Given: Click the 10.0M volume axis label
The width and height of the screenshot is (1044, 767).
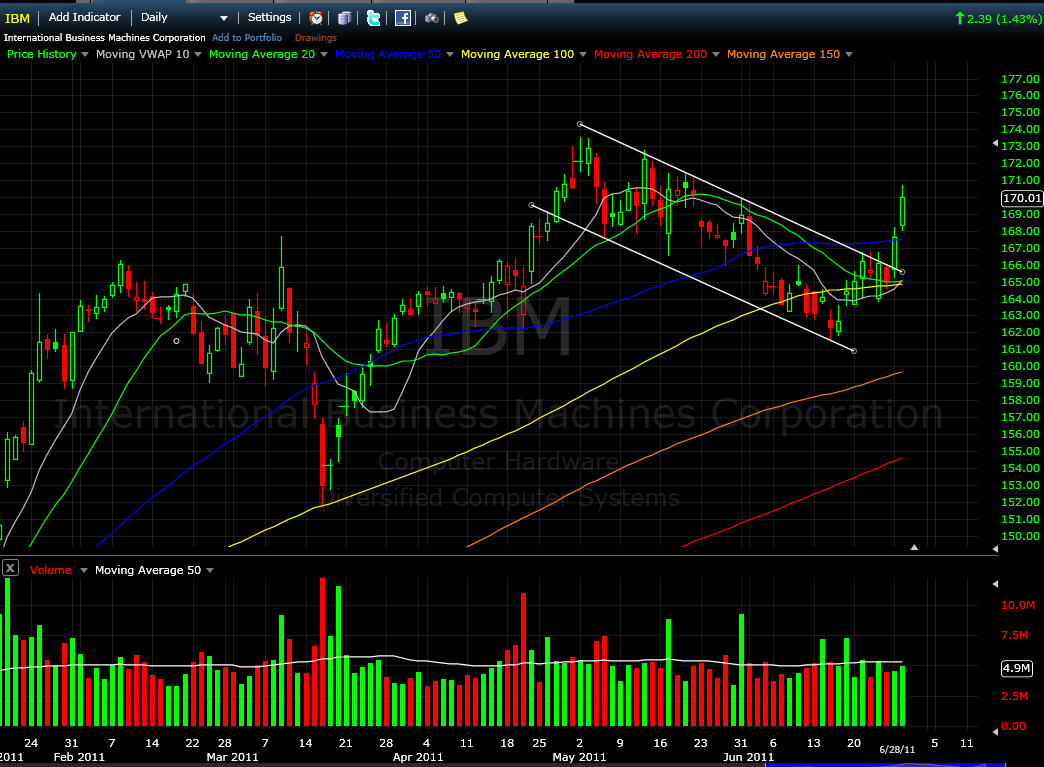Looking at the screenshot, I should tap(1018, 605).
